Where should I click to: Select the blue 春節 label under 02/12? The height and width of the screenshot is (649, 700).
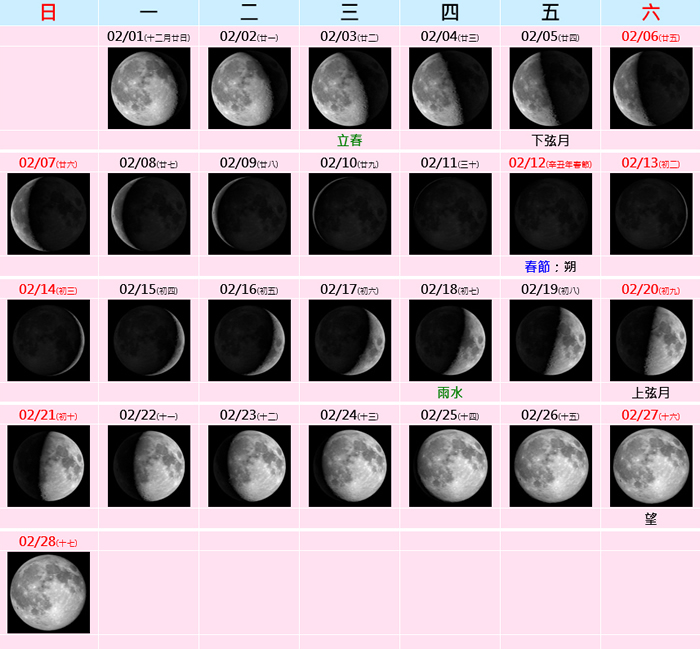(x=537, y=267)
